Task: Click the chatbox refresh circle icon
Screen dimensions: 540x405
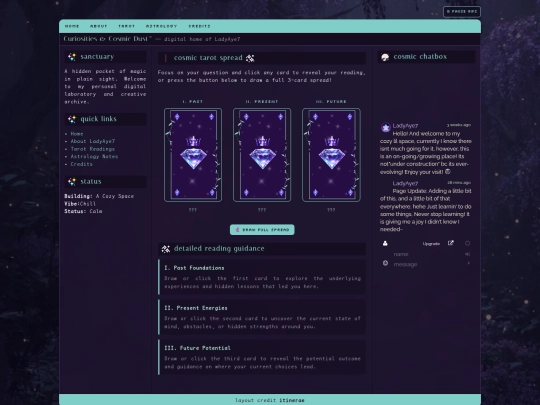Action: (x=467, y=243)
